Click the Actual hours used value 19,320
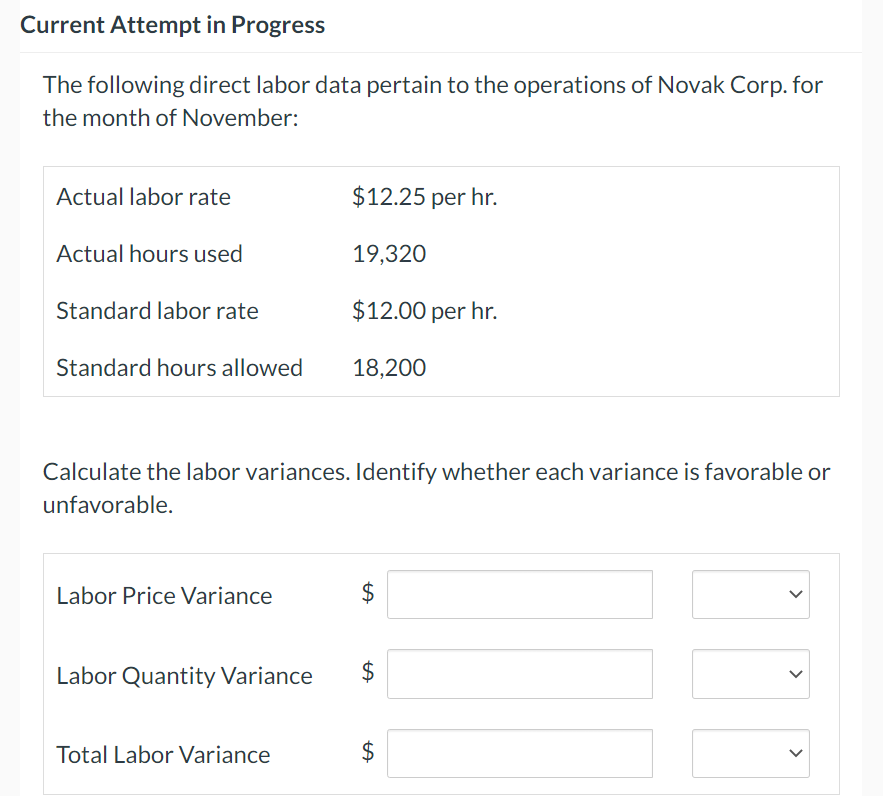Image resolution: width=883 pixels, height=796 pixels. click(x=389, y=253)
